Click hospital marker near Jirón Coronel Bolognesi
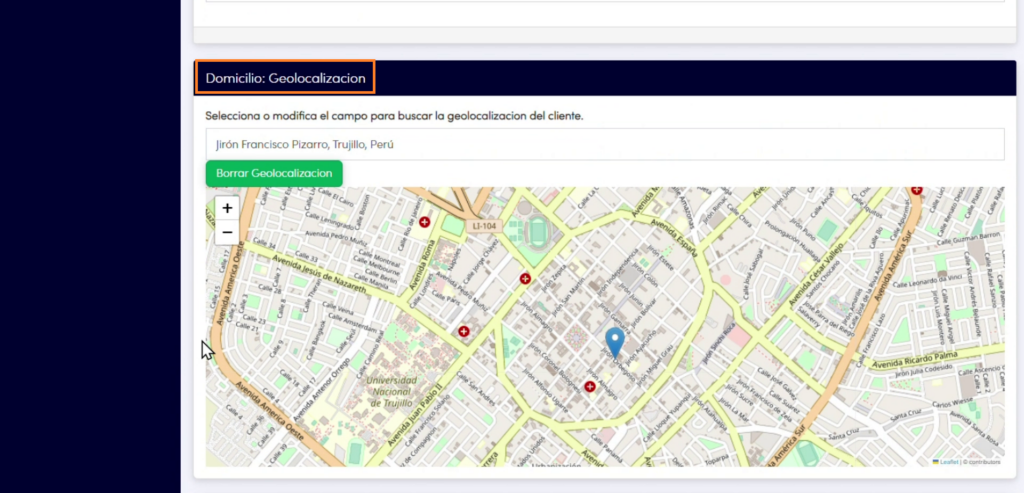1024x493 pixels. coord(590,387)
